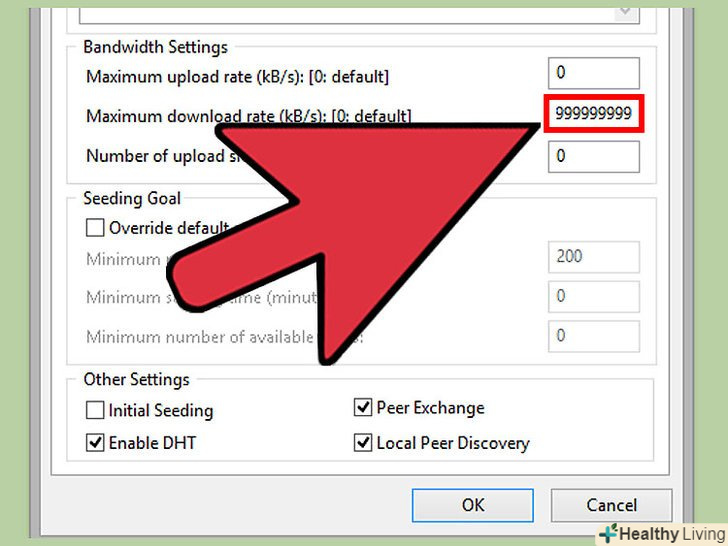728x546 pixels.
Task: Click the Minimum seeding time field
Action: coord(593,296)
